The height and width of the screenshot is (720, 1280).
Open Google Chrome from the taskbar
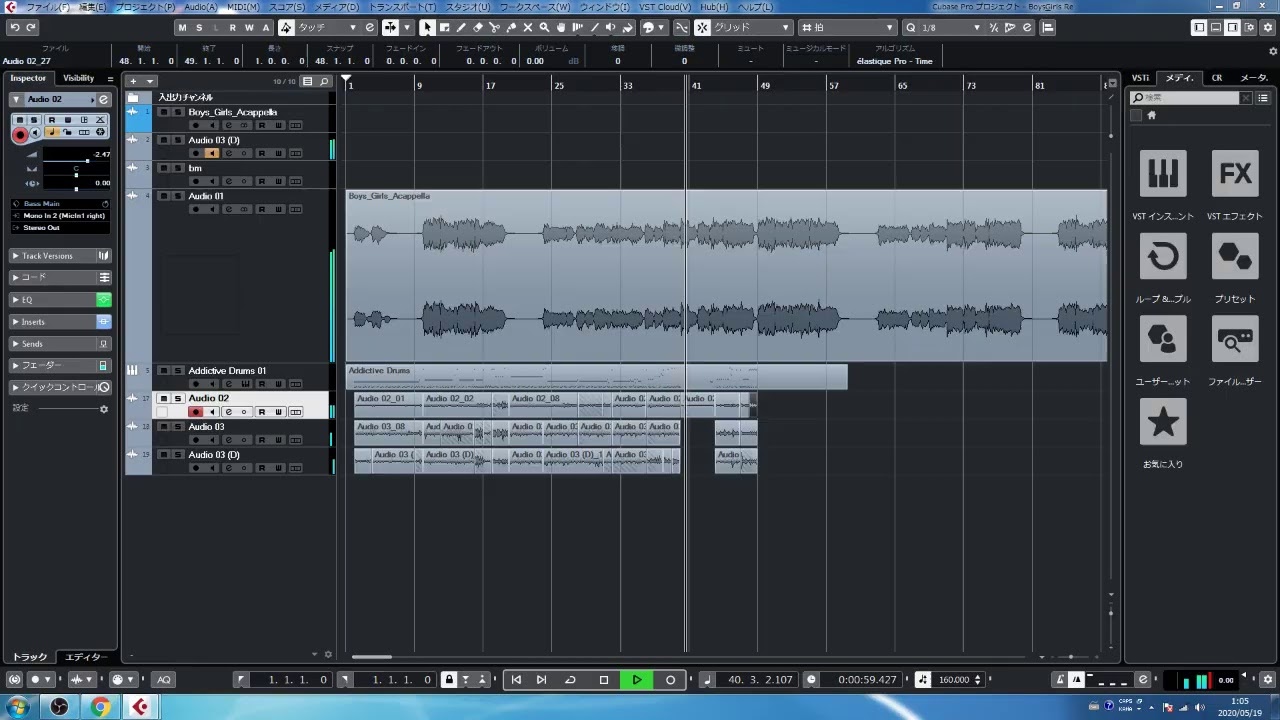coord(100,708)
